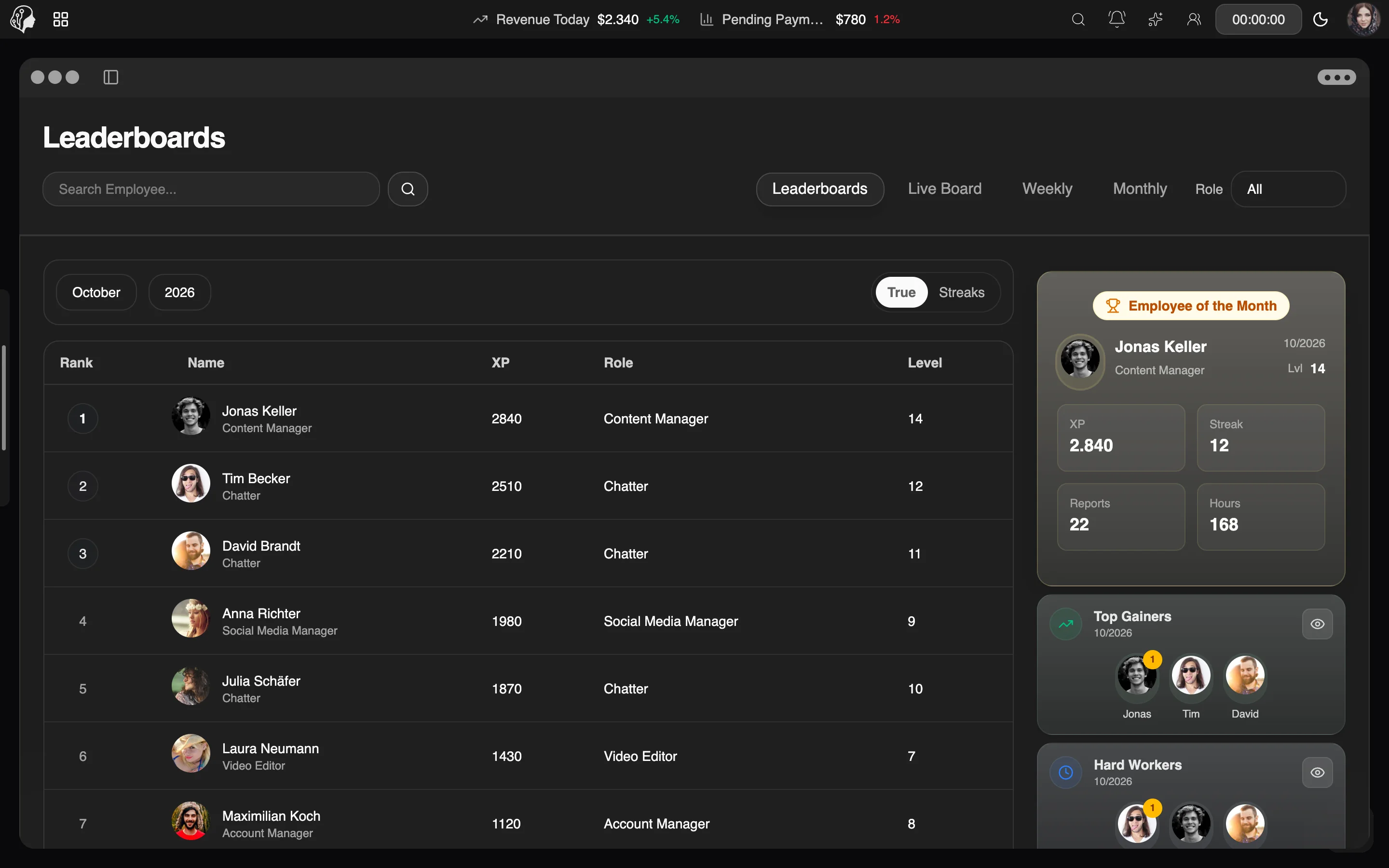Open the apps grid icon in top bar
The height and width of the screenshot is (868, 1389).
click(x=60, y=19)
